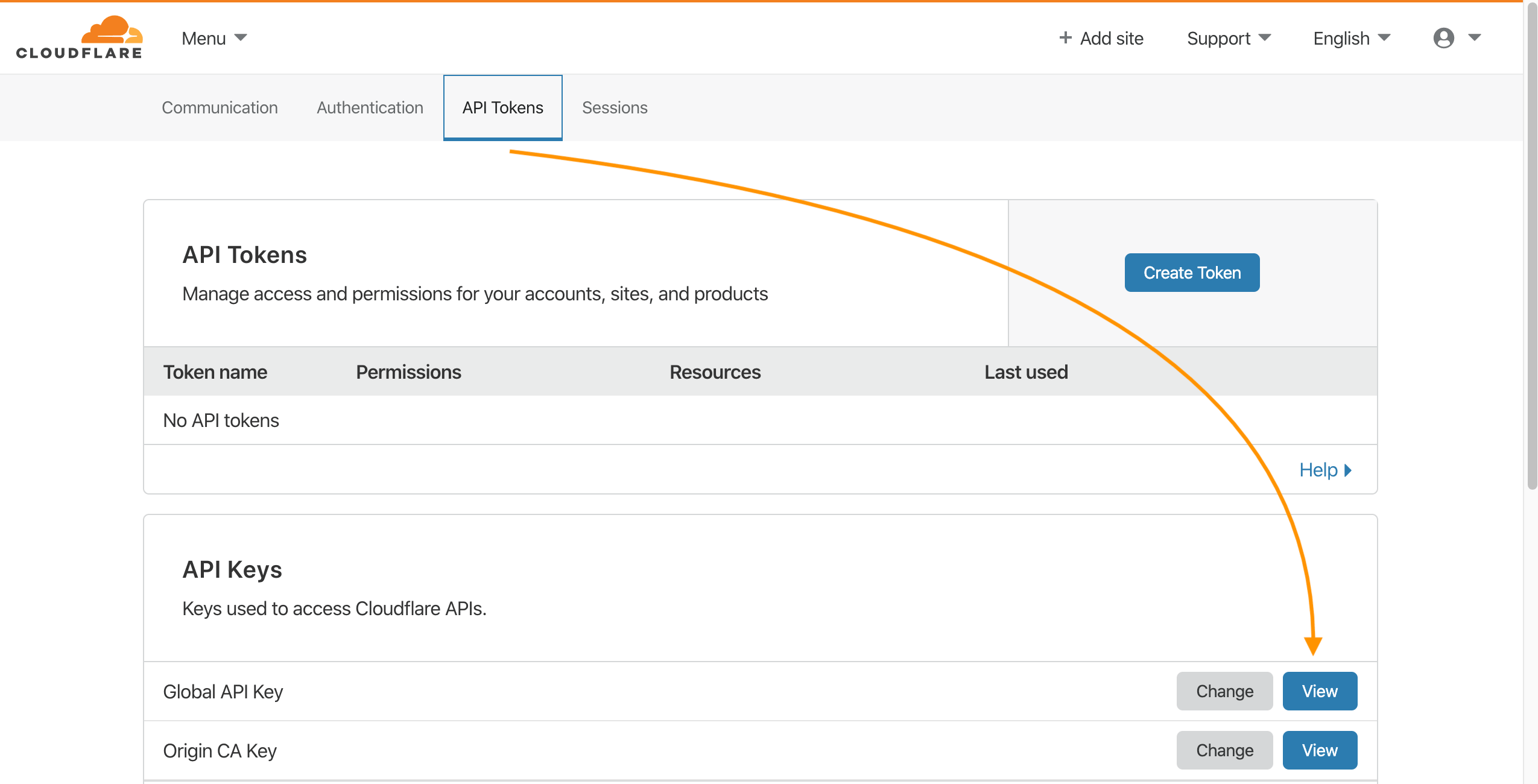
Task: Expand the caret next to the account avatar
Action: point(1475,37)
